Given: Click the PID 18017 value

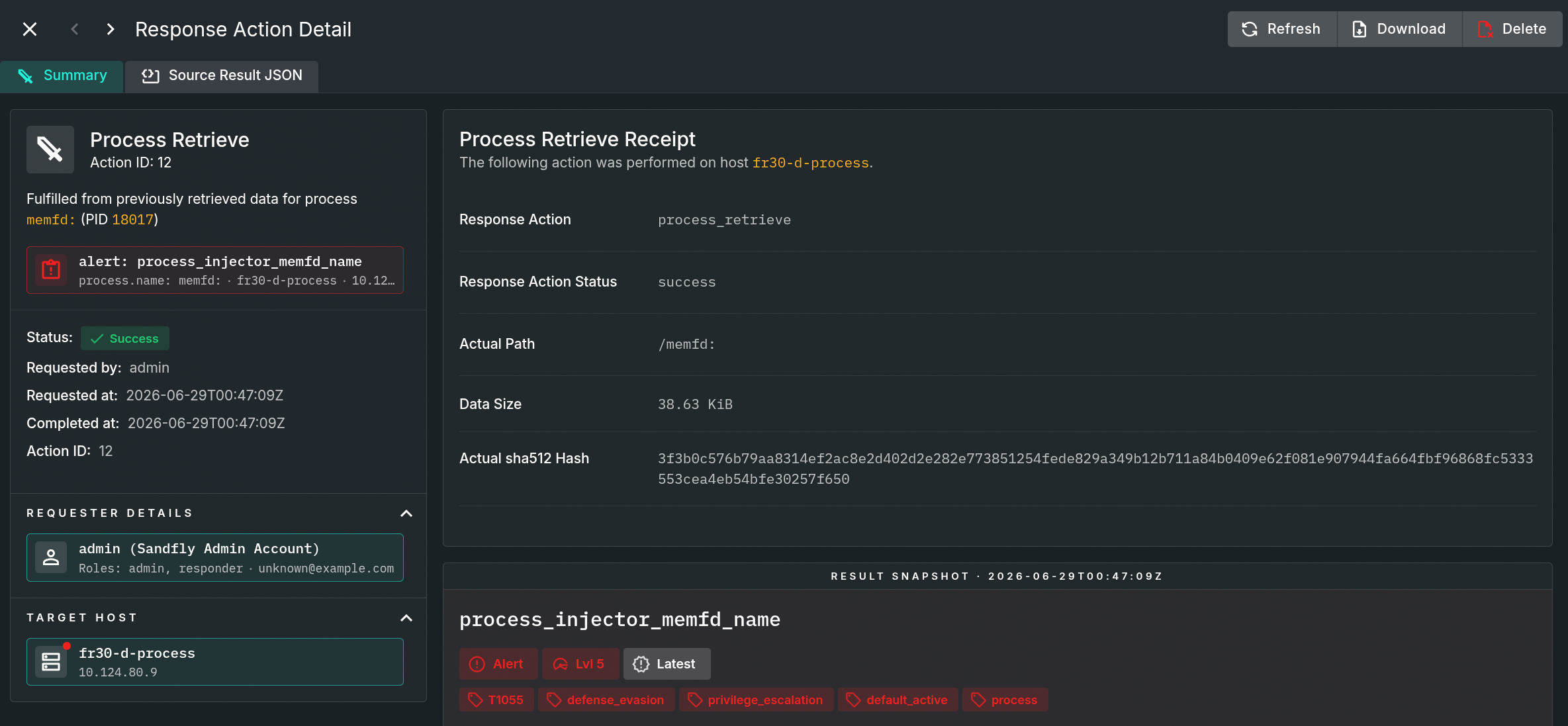Looking at the screenshot, I should (x=132, y=220).
